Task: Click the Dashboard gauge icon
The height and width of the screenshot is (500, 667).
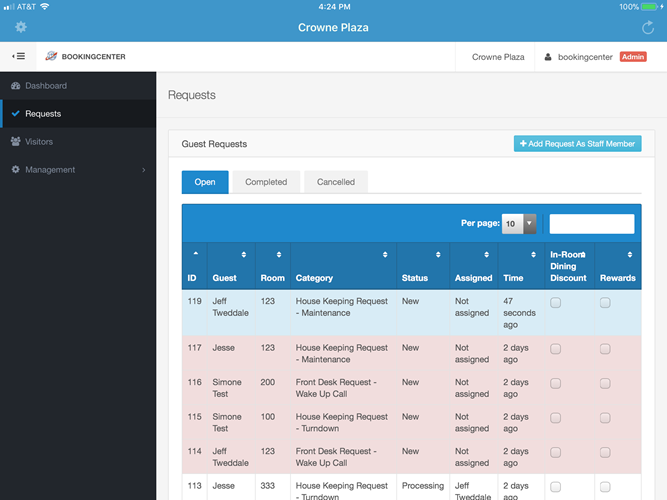Action: [16, 86]
